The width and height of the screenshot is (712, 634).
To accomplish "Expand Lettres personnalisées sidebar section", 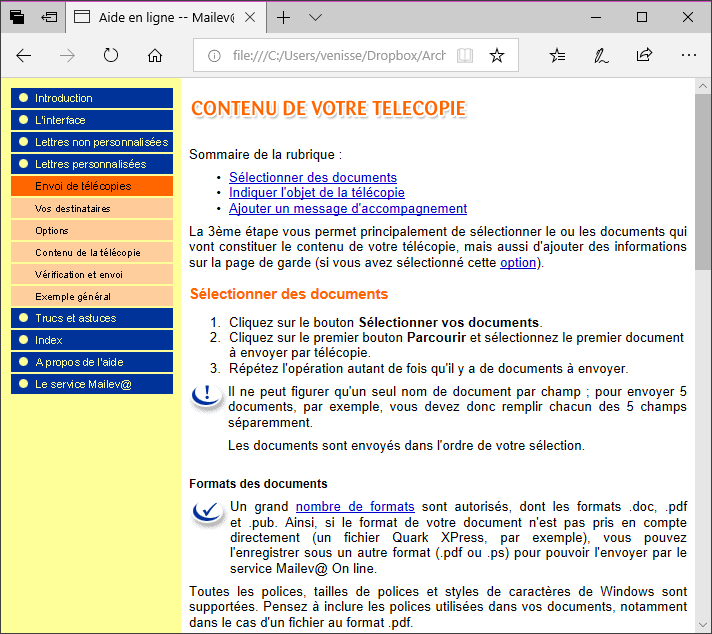I will (x=90, y=164).
